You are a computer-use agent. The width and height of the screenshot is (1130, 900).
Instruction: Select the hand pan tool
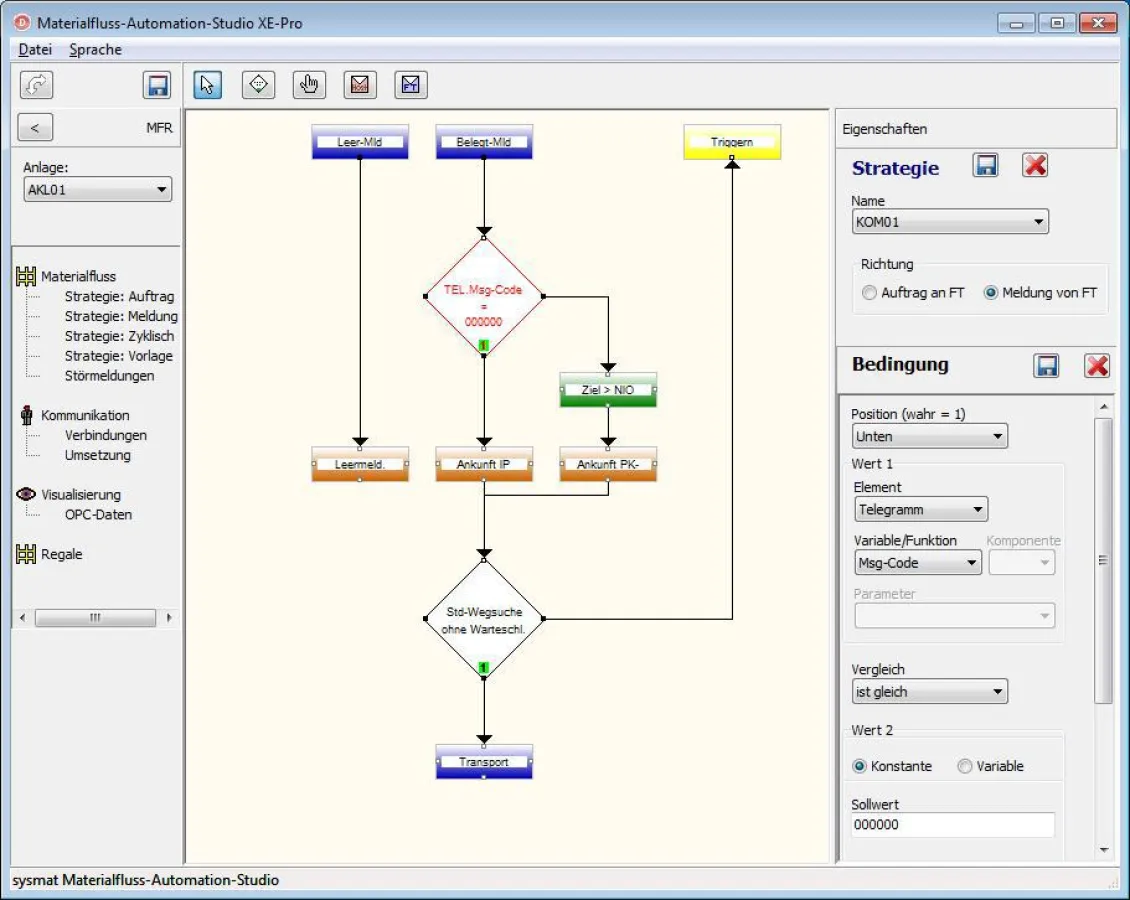tap(308, 84)
